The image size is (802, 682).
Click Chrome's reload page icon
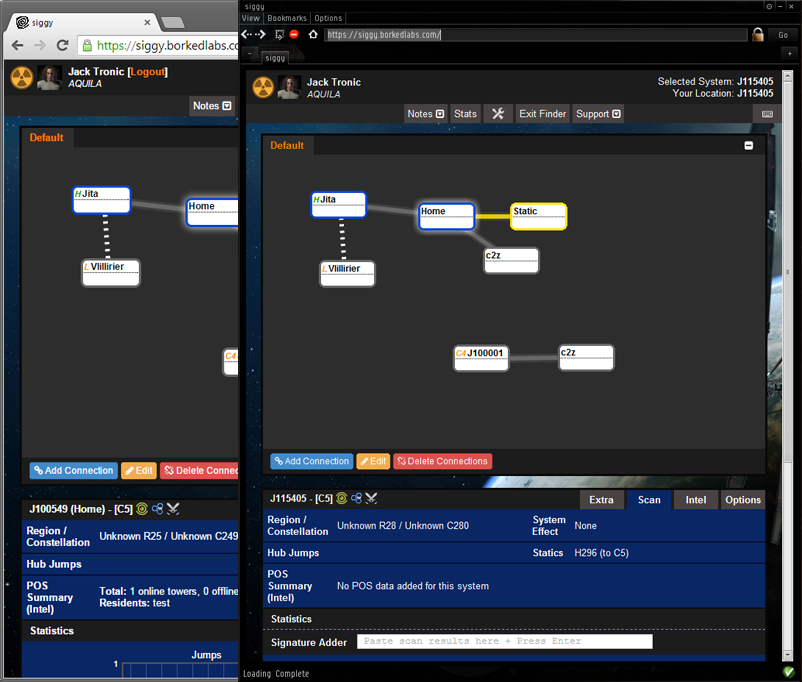click(x=62, y=45)
